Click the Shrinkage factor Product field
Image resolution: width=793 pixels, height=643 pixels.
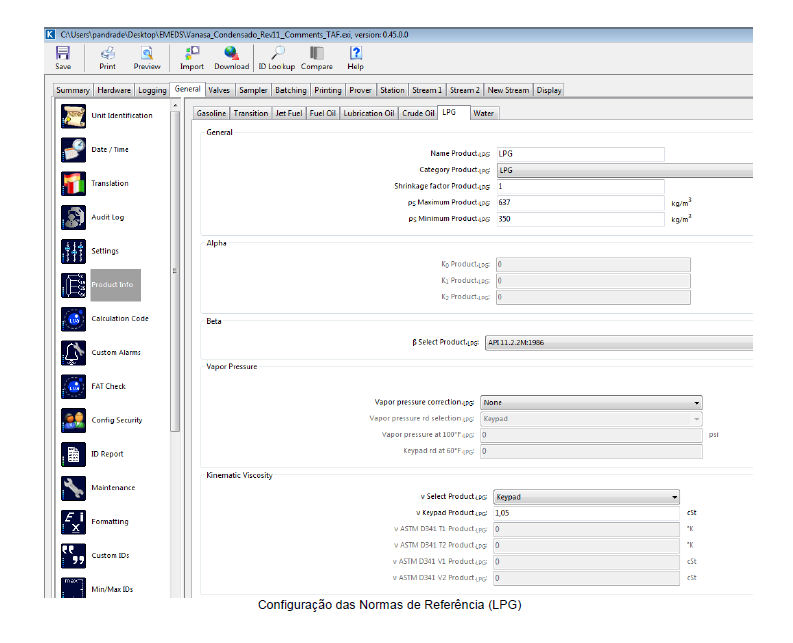[580, 187]
